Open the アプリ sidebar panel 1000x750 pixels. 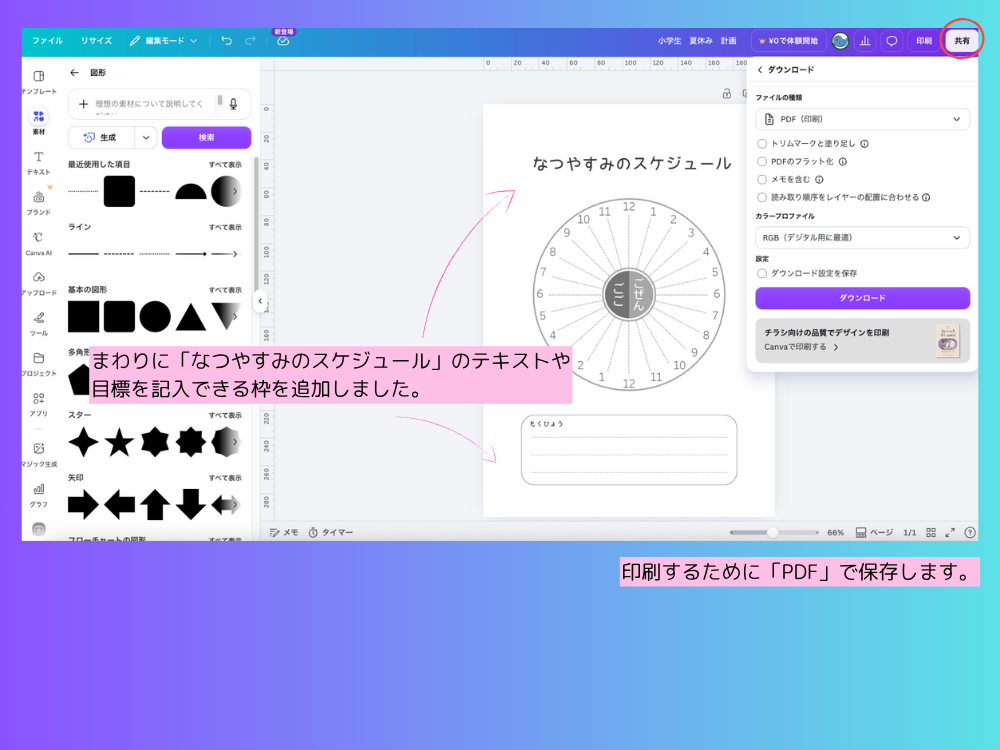click(38, 404)
